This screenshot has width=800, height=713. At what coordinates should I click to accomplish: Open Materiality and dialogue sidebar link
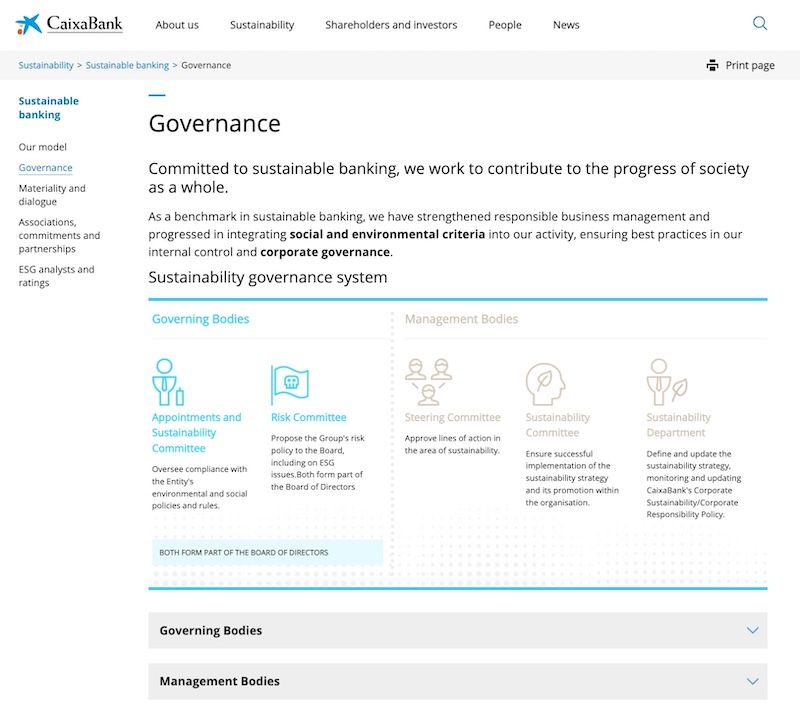tap(52, 195)
